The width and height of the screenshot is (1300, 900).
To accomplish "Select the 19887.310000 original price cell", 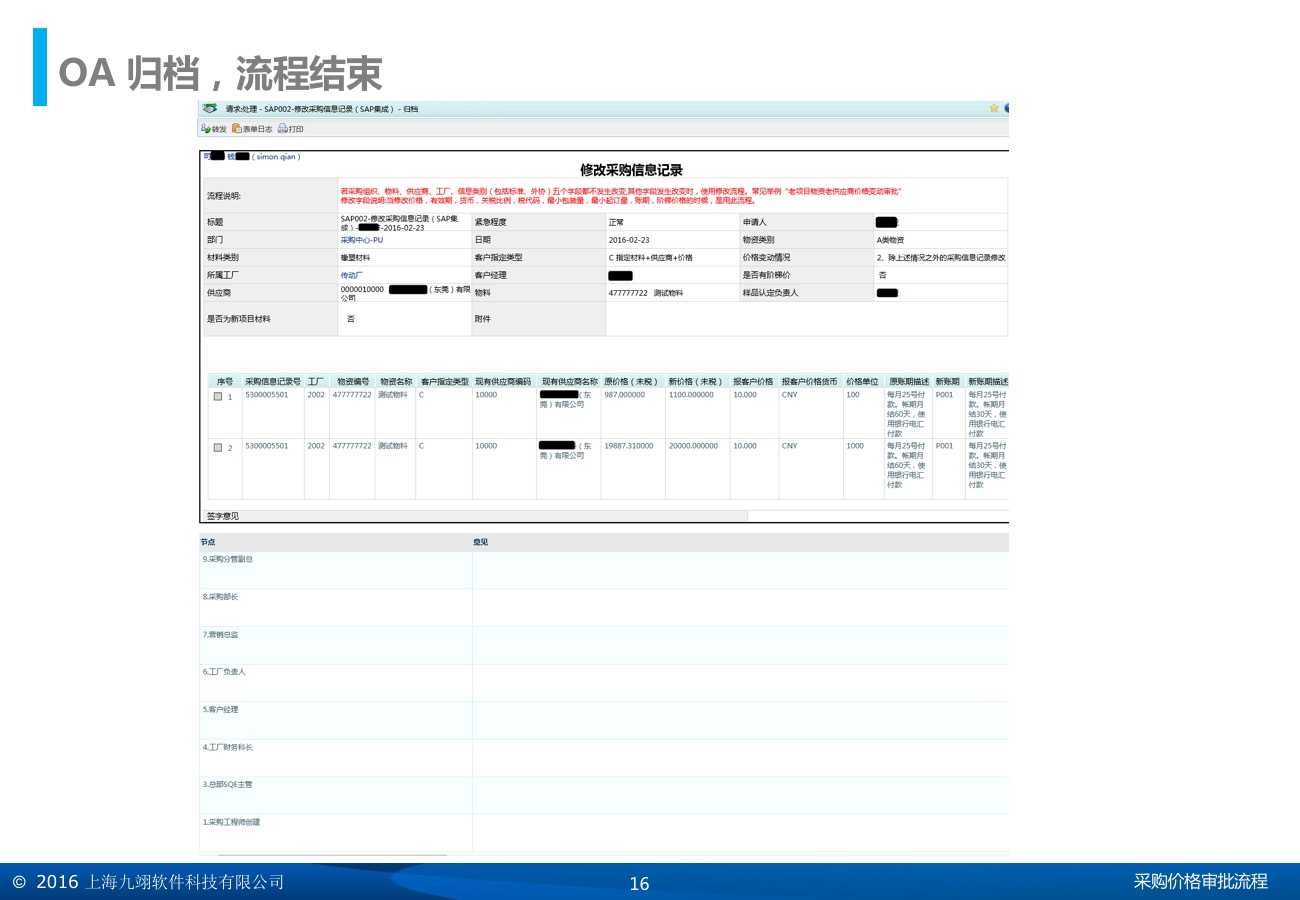I will (629, 446).
